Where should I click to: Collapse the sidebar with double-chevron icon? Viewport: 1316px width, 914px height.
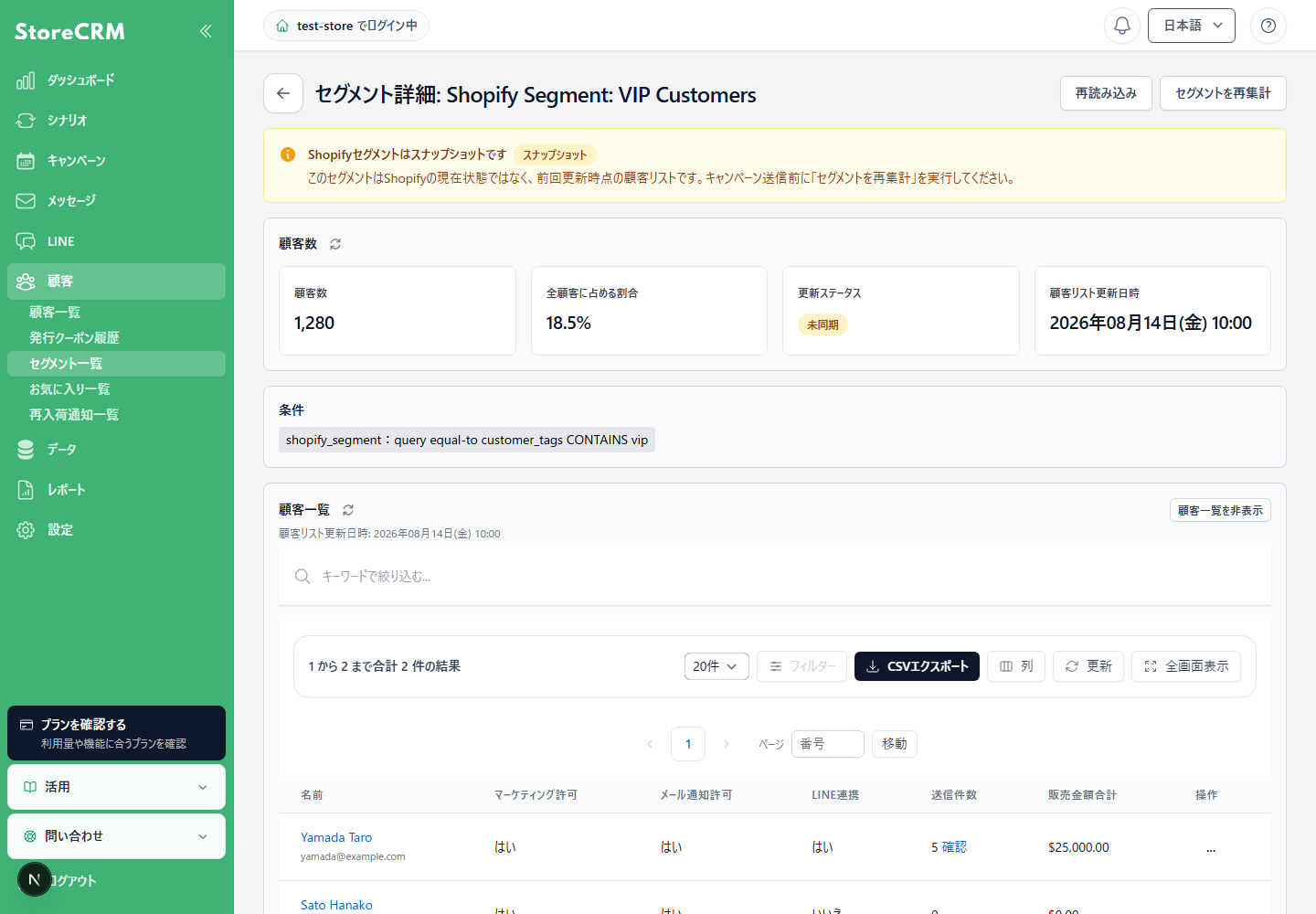(x=206, y=31)
